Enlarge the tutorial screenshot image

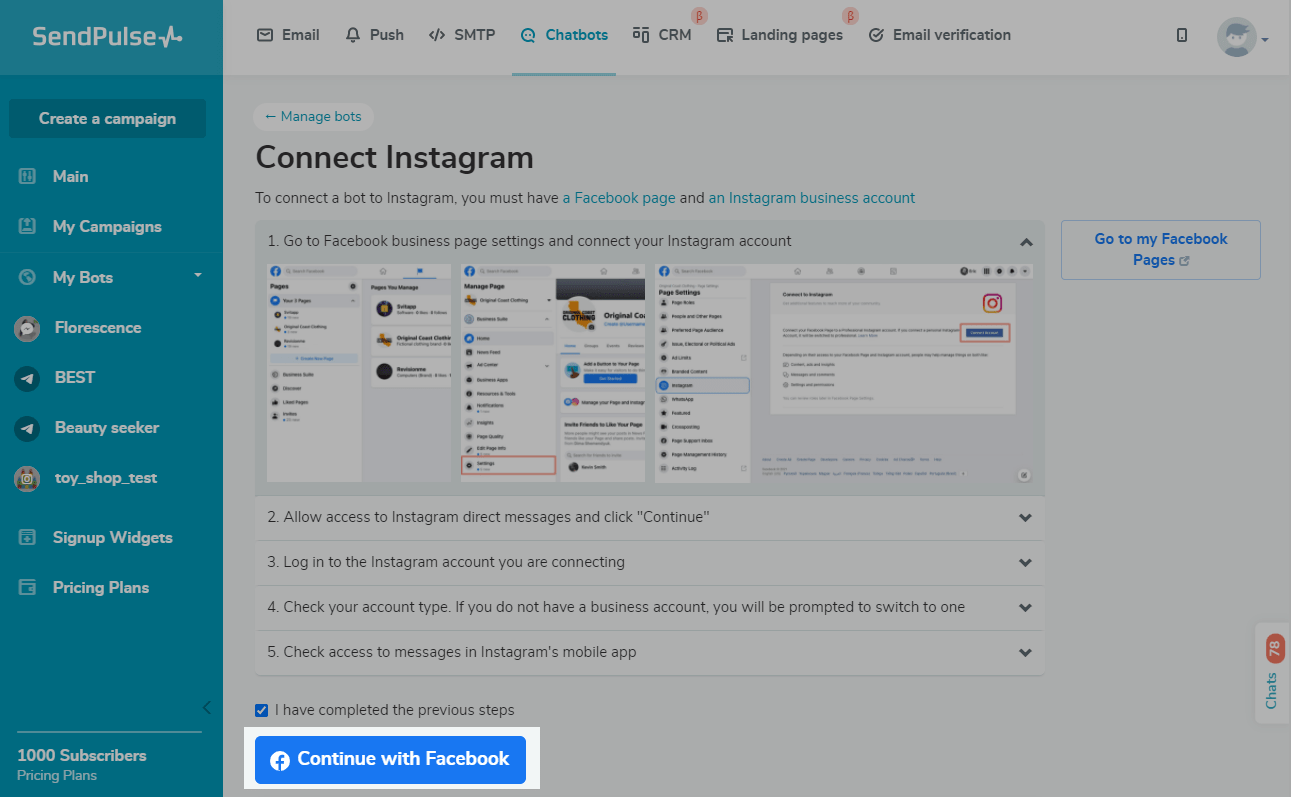tap(651, 374)
